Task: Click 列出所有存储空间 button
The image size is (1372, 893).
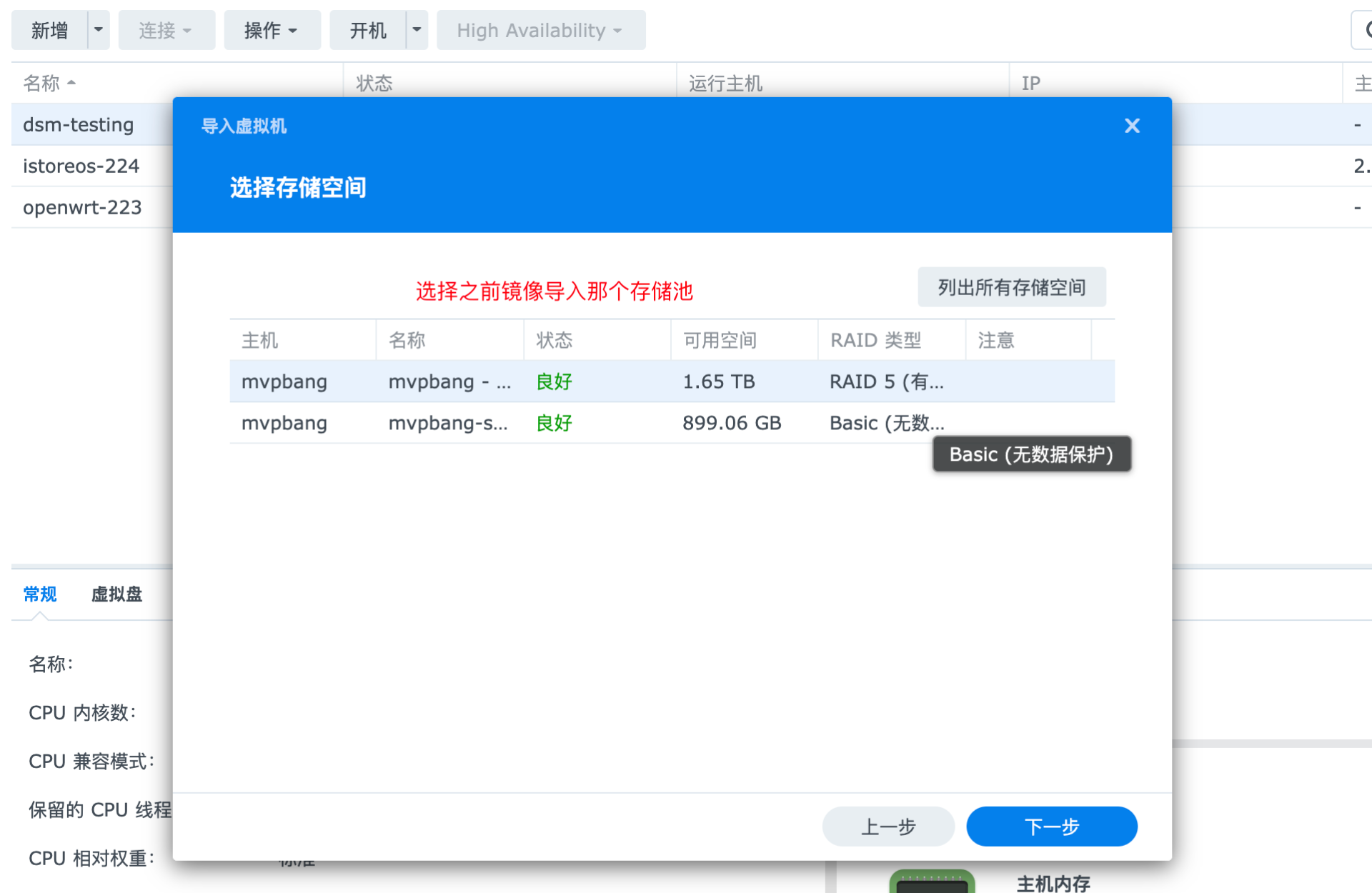Action: (x=1011, y=287)
